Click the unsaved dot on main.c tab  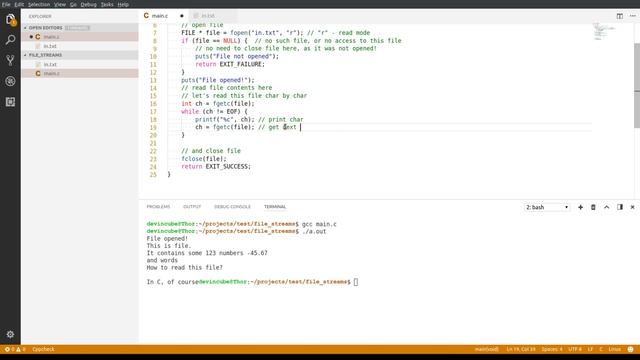coord(182,16)
